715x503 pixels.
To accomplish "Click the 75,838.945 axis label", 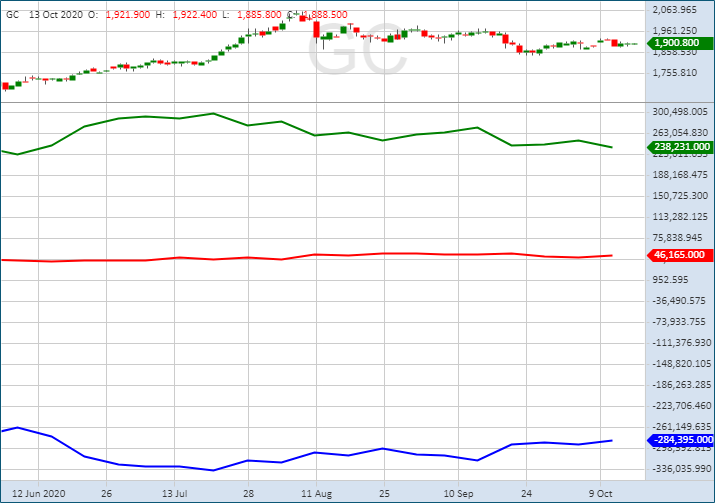I will tap(677, 238).
